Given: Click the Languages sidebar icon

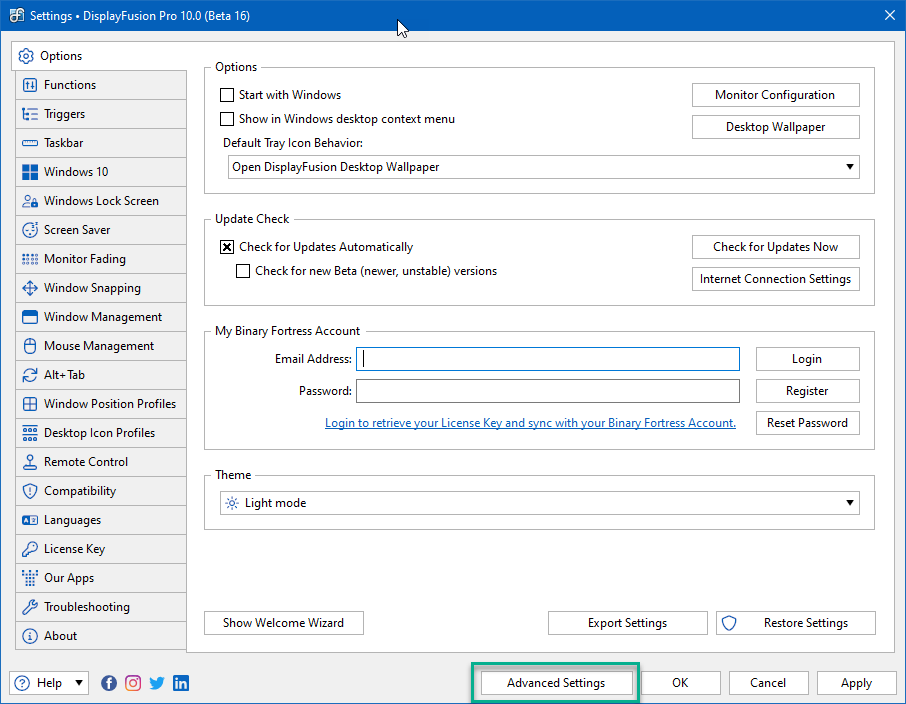Looking at the screenshot, I should (x=29, y=520).
